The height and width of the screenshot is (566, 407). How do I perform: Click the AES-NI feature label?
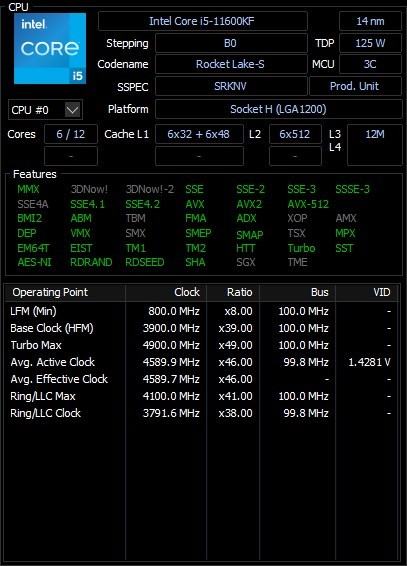[35, 262]
